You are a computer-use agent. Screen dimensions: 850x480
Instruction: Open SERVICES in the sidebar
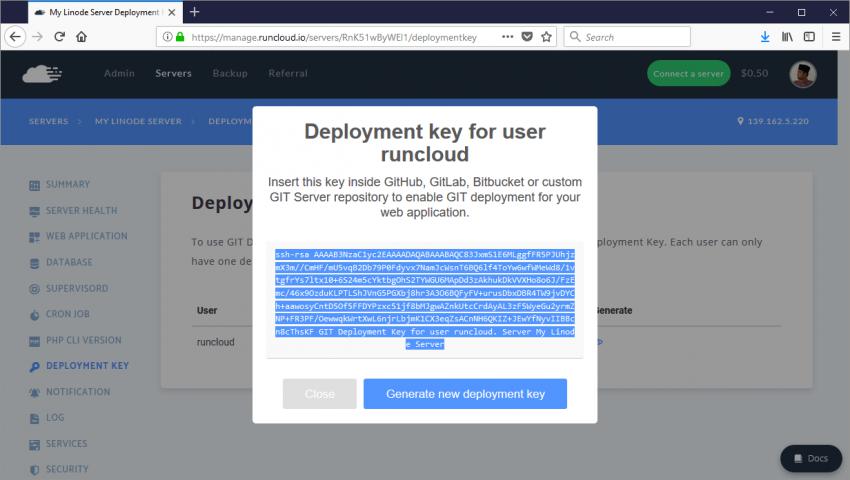pyautogui.click(x=66, y=444)
